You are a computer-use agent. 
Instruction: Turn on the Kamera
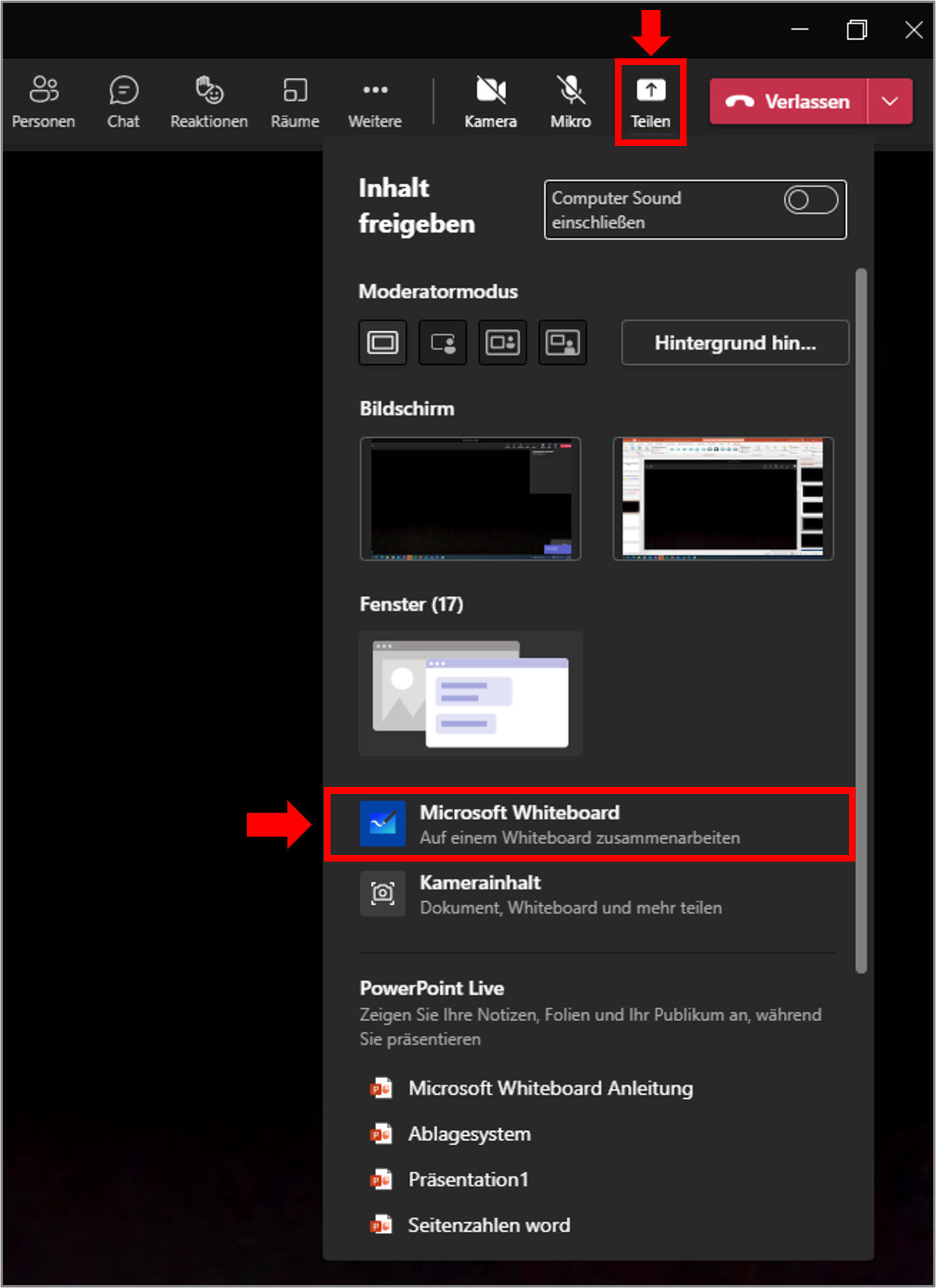[x=491, y=103]
